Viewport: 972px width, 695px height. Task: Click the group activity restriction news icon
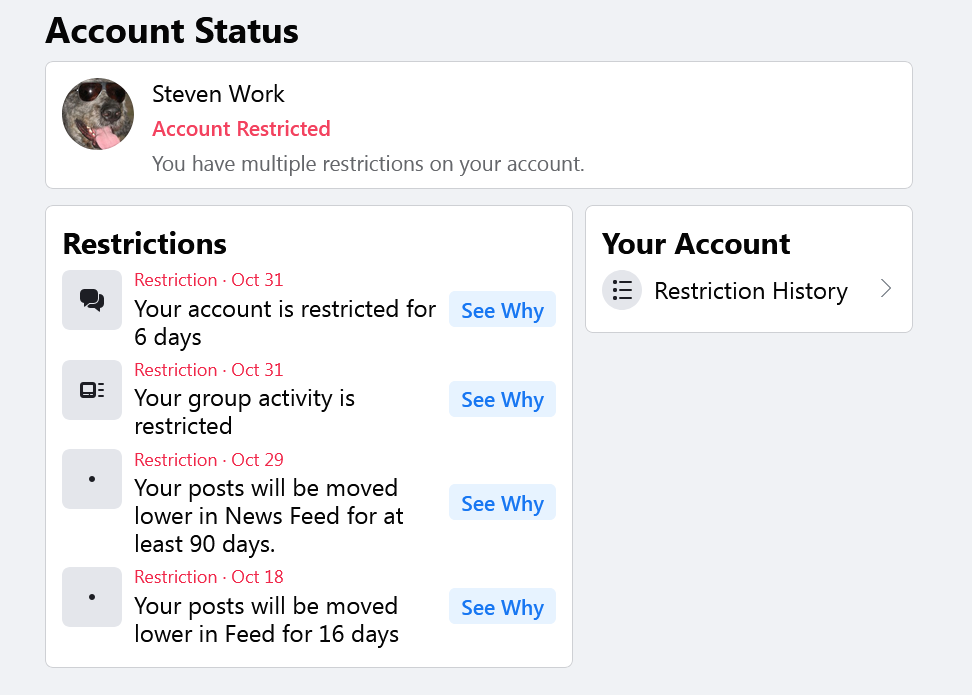pyautogui.click(x=92, y=389)
